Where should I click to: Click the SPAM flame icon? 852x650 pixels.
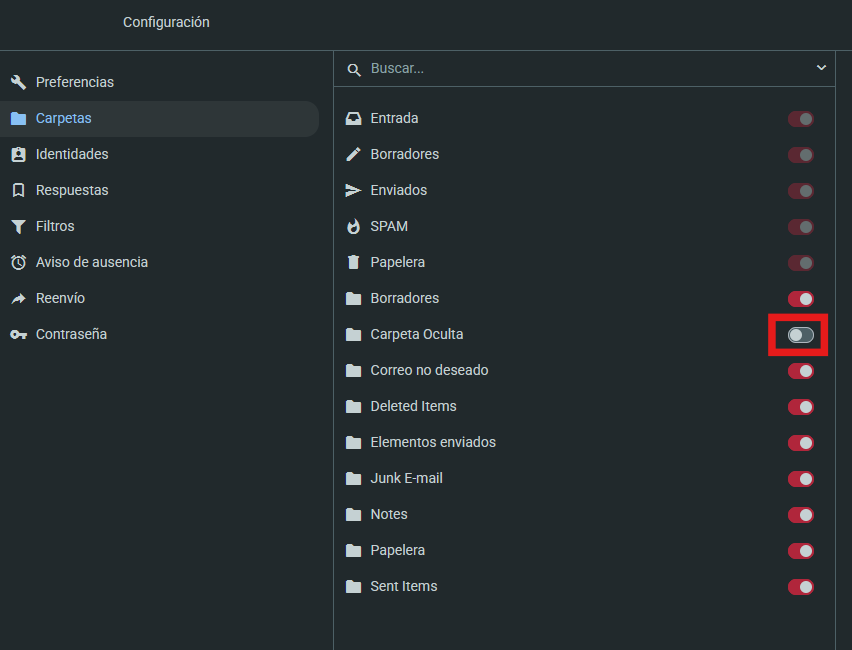coord(353,226)
